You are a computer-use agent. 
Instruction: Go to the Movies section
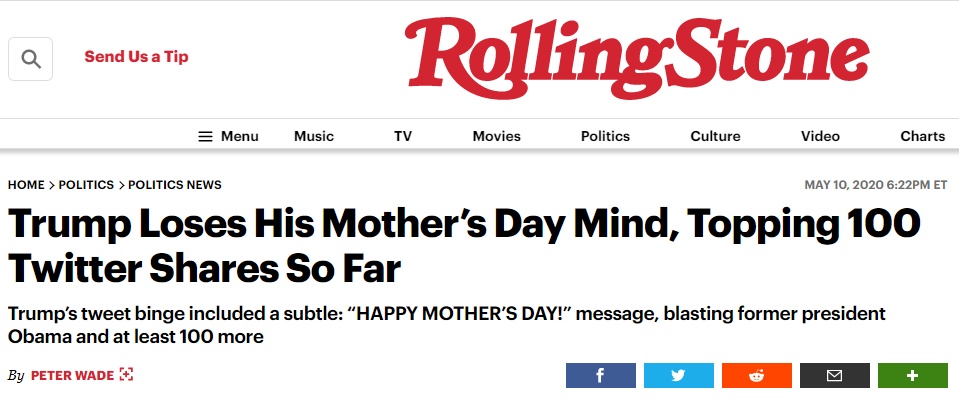pos(496,136)
